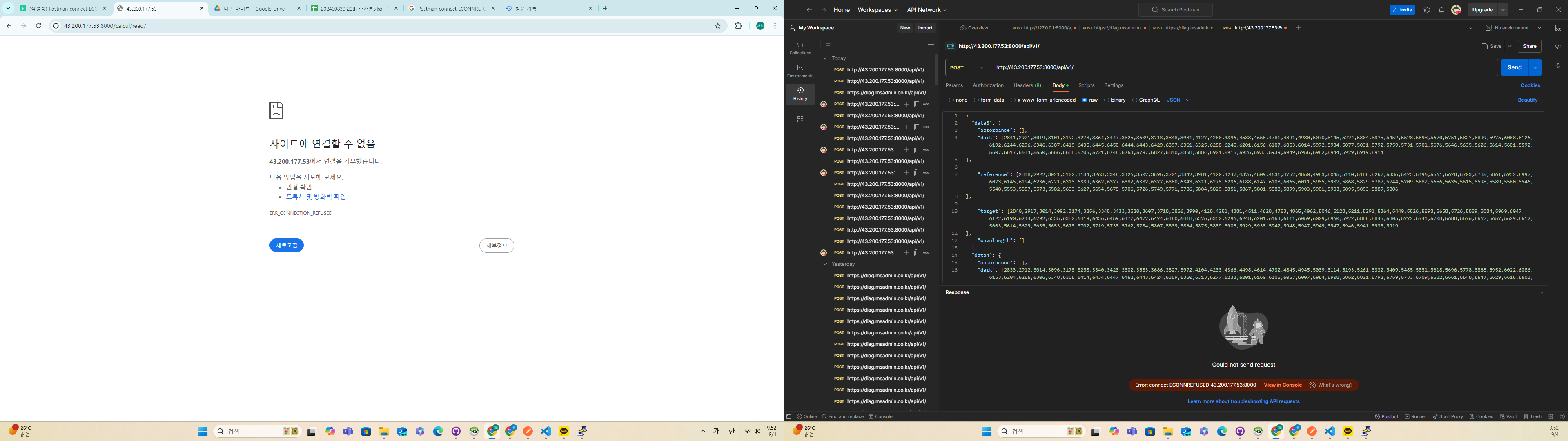
Task: Open configure workspace sidebar grid icon
Action: click(x=800, y=119)
